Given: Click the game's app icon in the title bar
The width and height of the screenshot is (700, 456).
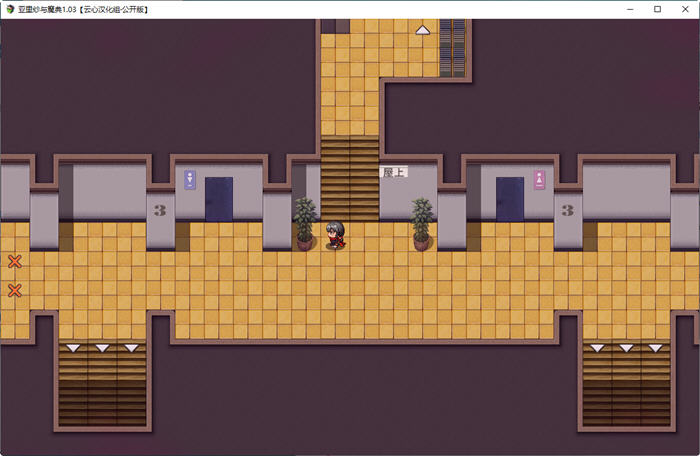Looking at the screenshot, I should coord(10,9).
